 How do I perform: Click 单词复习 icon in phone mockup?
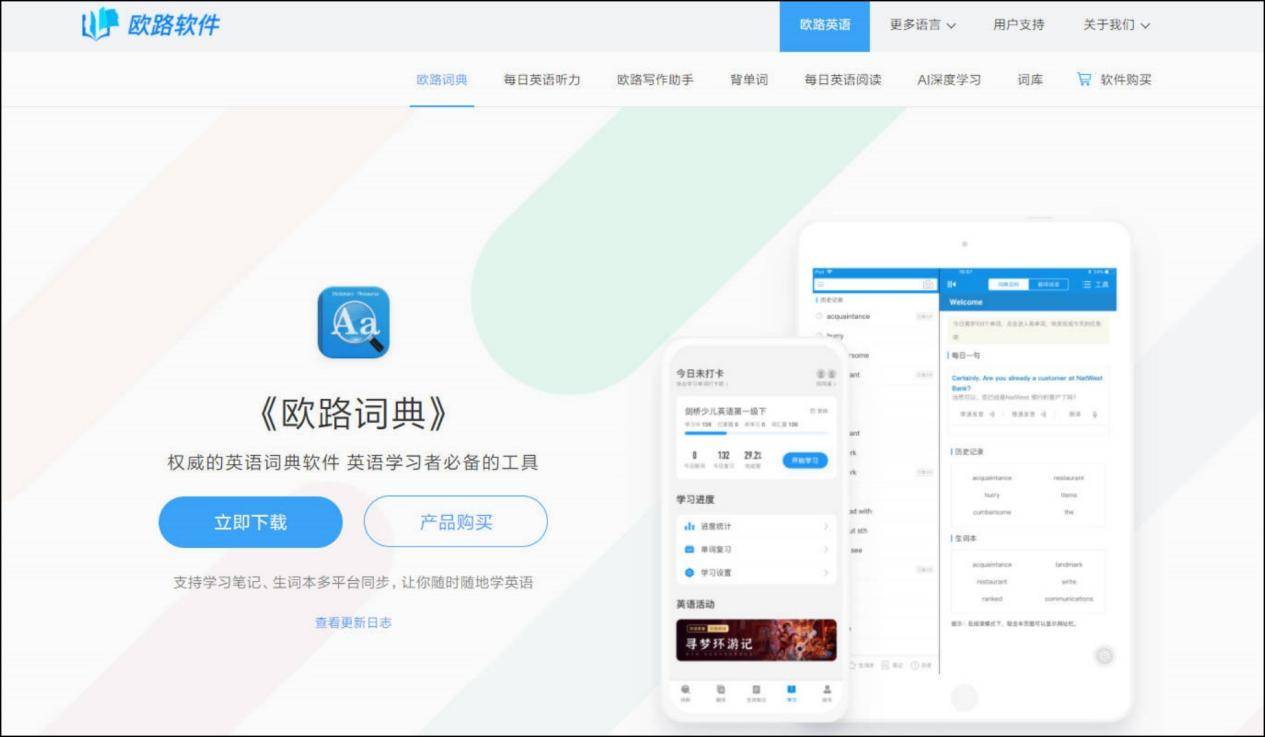(x=689, y=549)
